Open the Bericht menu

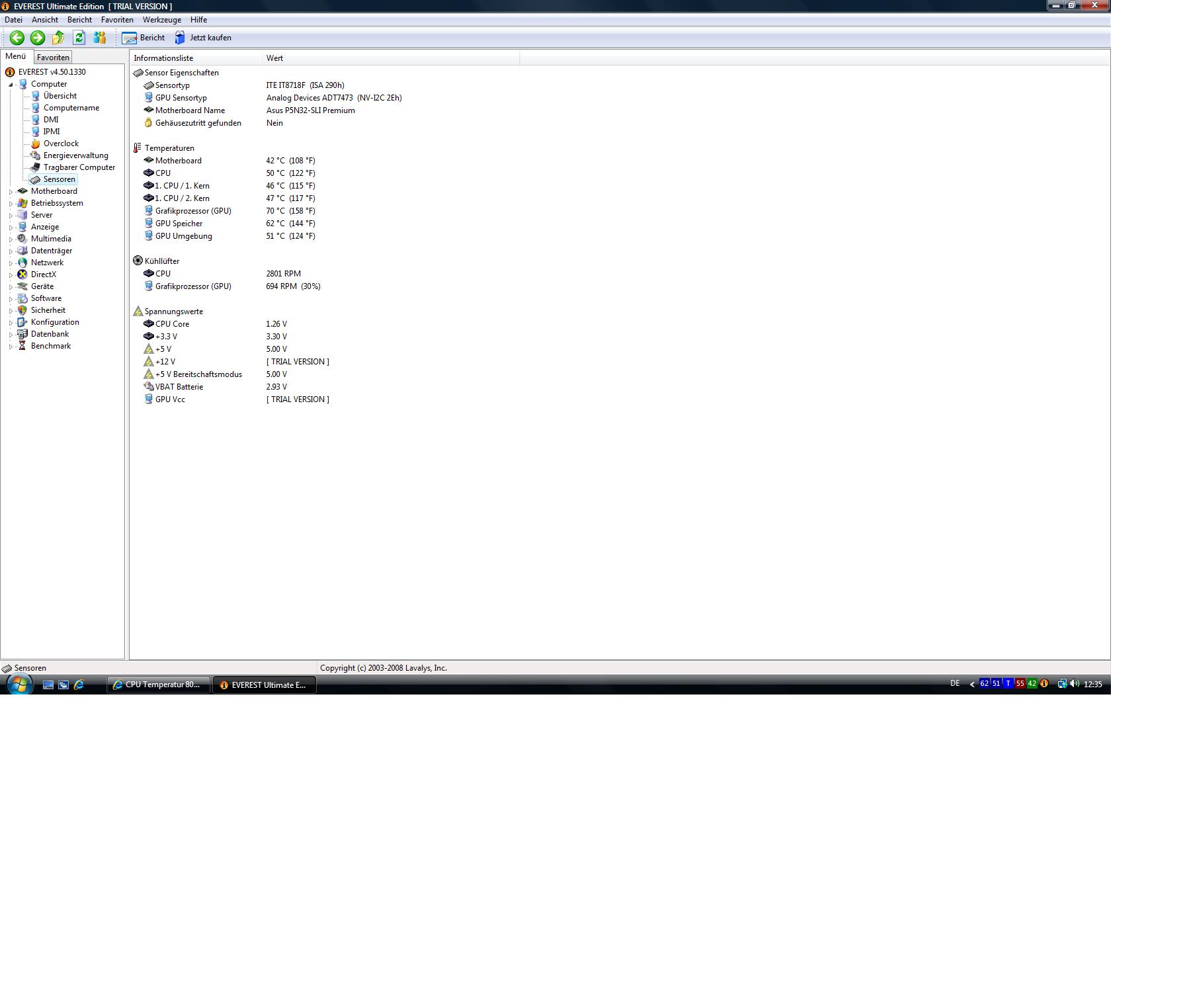[x=79, y=20]
